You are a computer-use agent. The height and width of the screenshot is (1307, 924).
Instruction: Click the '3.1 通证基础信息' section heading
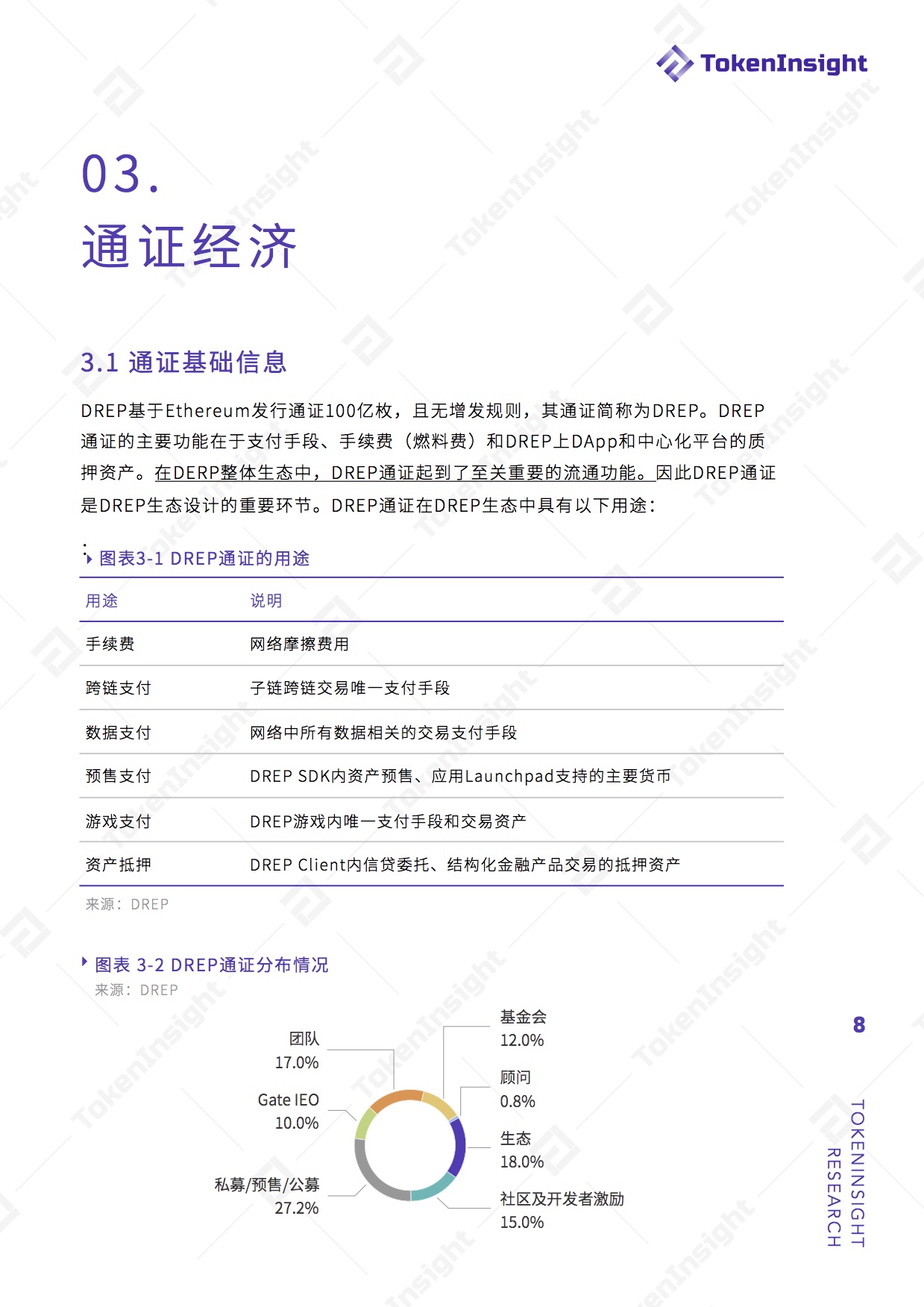[x=183, y=363]
